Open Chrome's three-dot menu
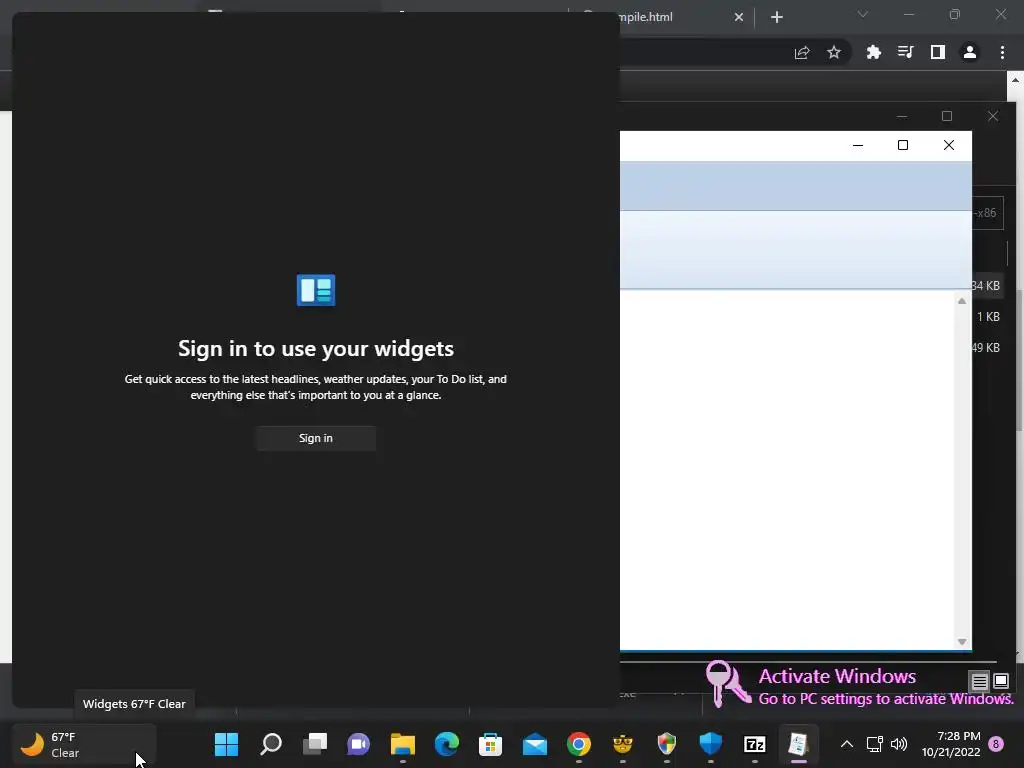The height and width of the screenshot is (768, 1024). [x=1002, y=52]
